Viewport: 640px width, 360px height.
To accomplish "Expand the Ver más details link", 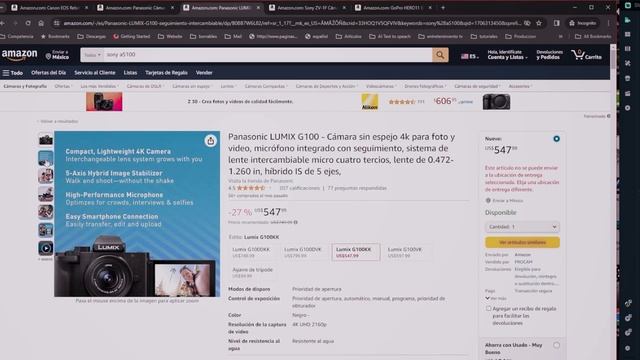I will (496, 298).
